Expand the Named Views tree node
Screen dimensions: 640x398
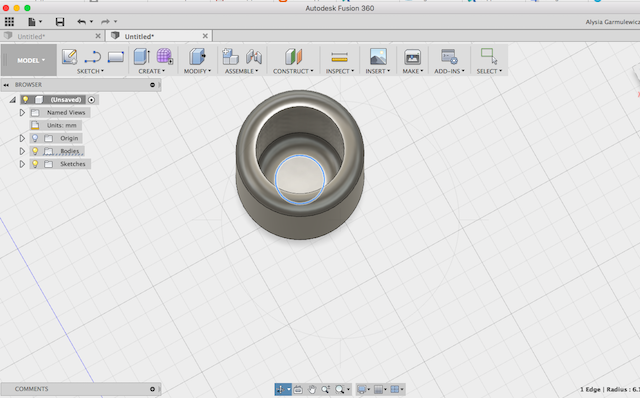(22, 112)
